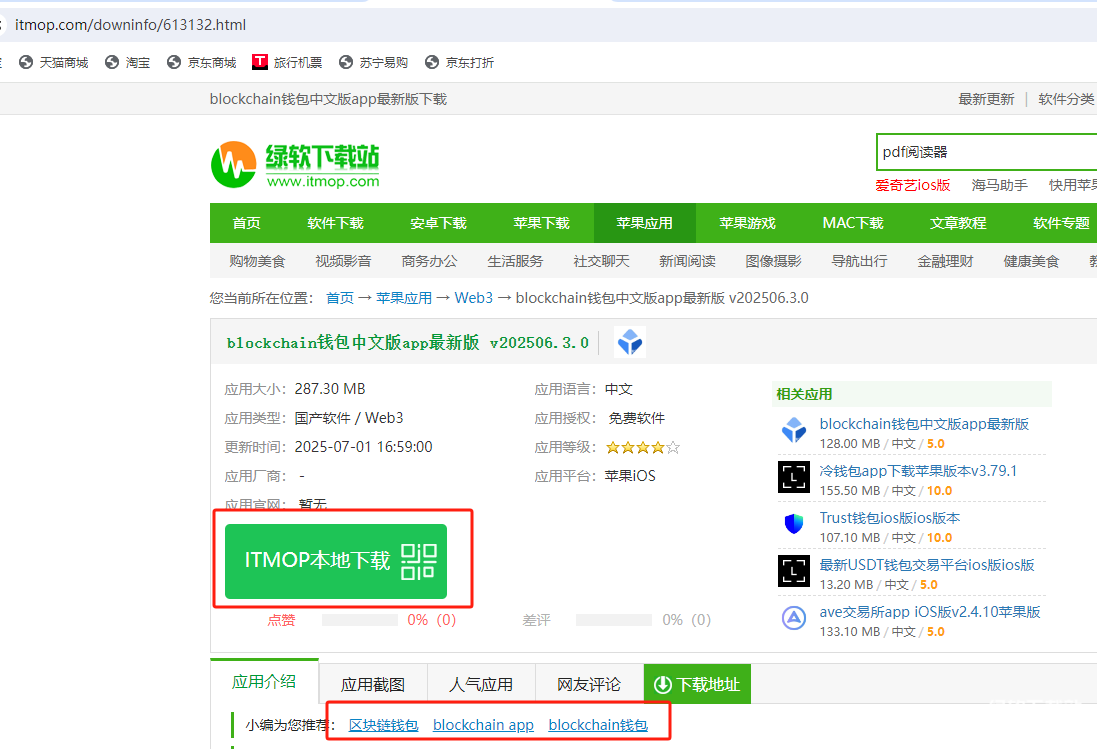Click the browser address bar URL
Screen dimensions: 1097x749
[130, 24]
